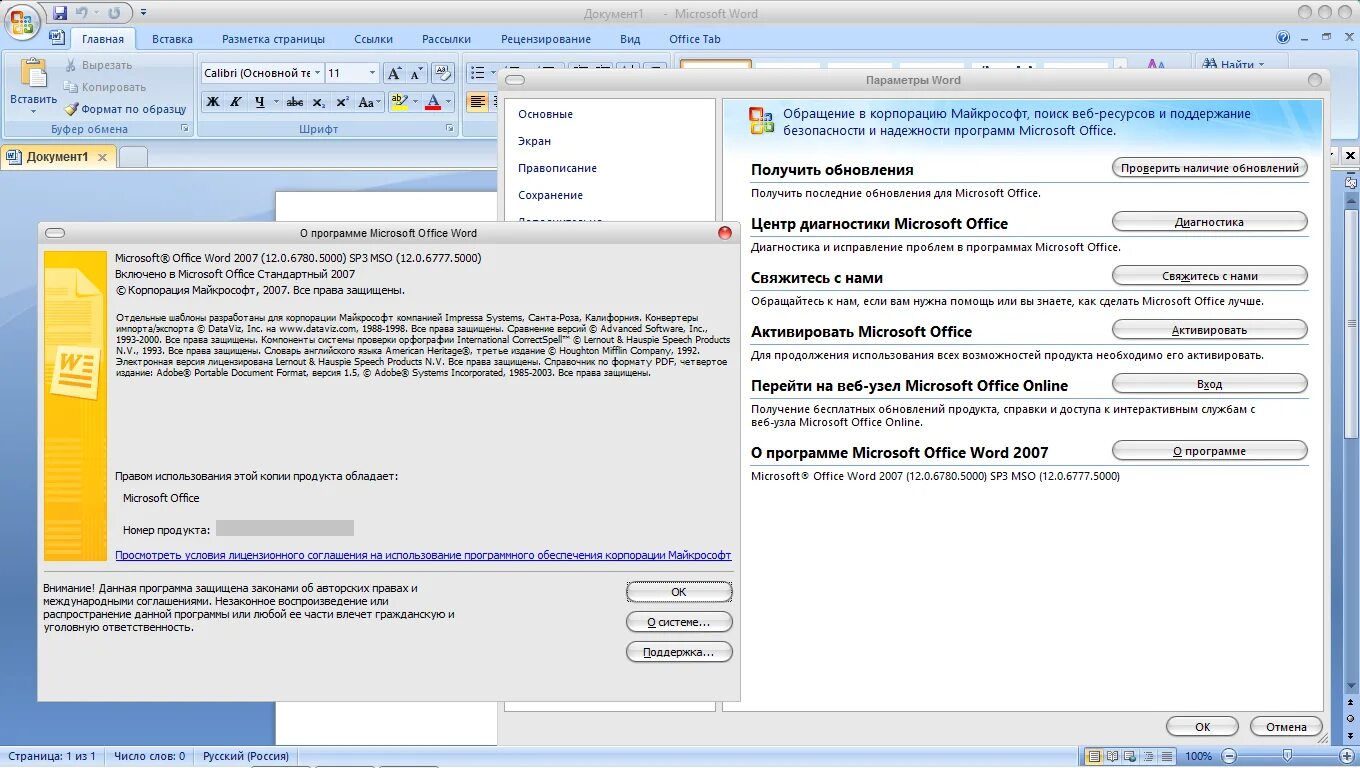This screenshot has width=1360, height=768.
Task: Select Сохранение category in Word Options
Action: point(550,195)
